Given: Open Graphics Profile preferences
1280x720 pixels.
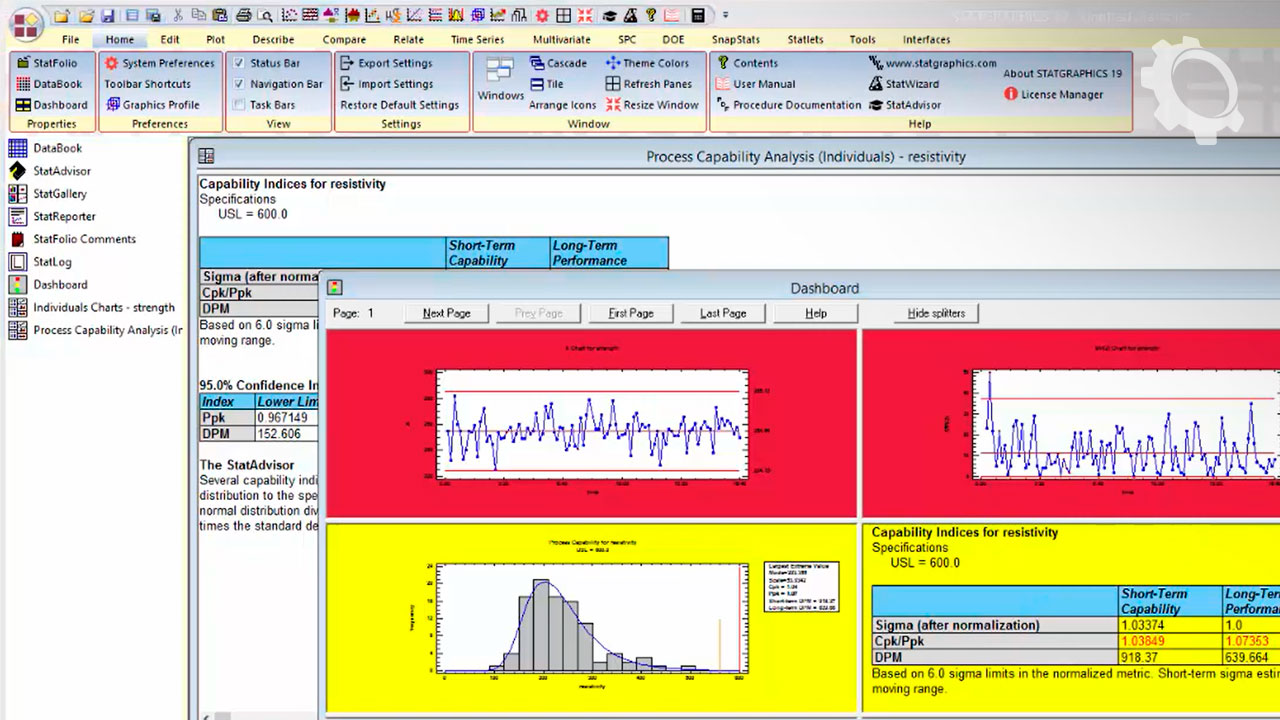Looking at the screenshot, I should click(x=152, y=105).
